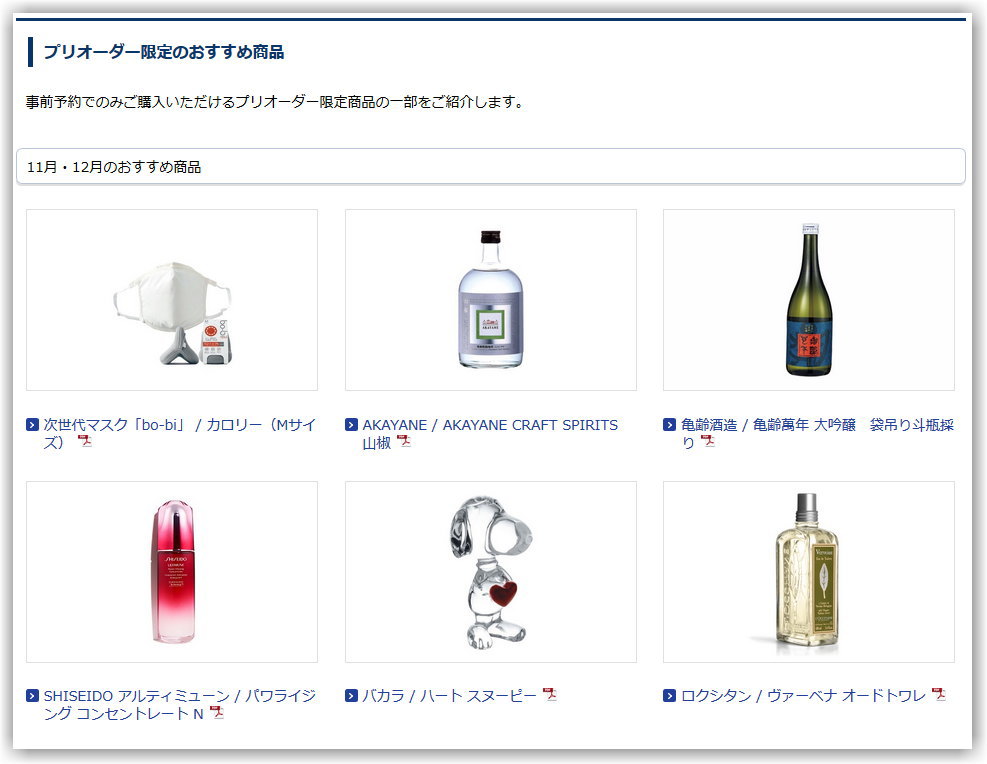Open link SHISEIDO アルティミューン パワライジング

(x=179, y=704)
